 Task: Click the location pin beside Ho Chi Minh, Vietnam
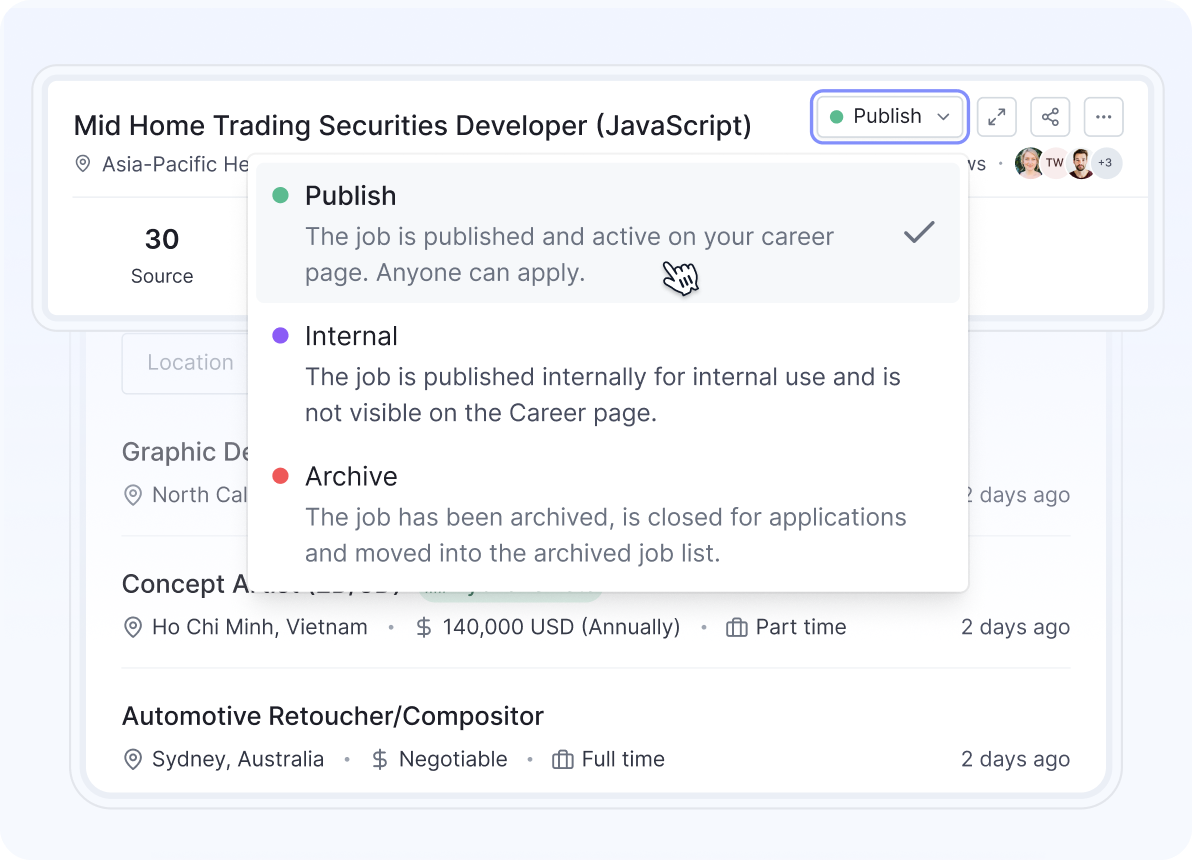(x=133, y=627)
